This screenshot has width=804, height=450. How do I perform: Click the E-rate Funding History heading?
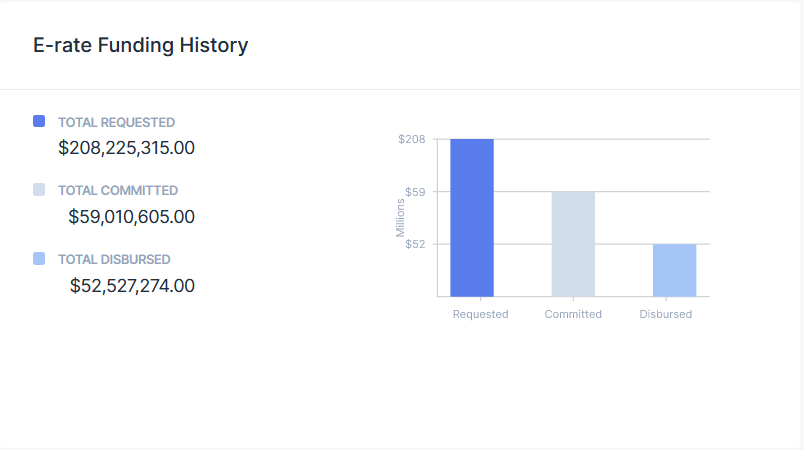(141, 45)
